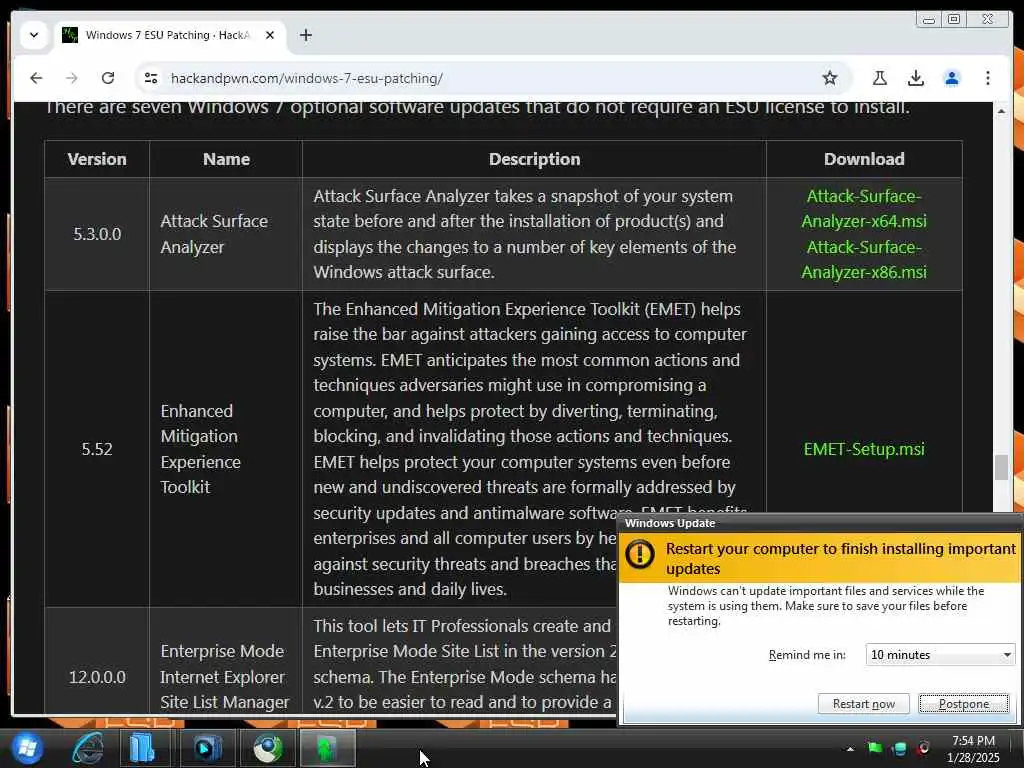Viewport: 1024px width, 768px height.
Task: Launch Internet Explorer from taskbar
Action: click(x=88, y=748)
